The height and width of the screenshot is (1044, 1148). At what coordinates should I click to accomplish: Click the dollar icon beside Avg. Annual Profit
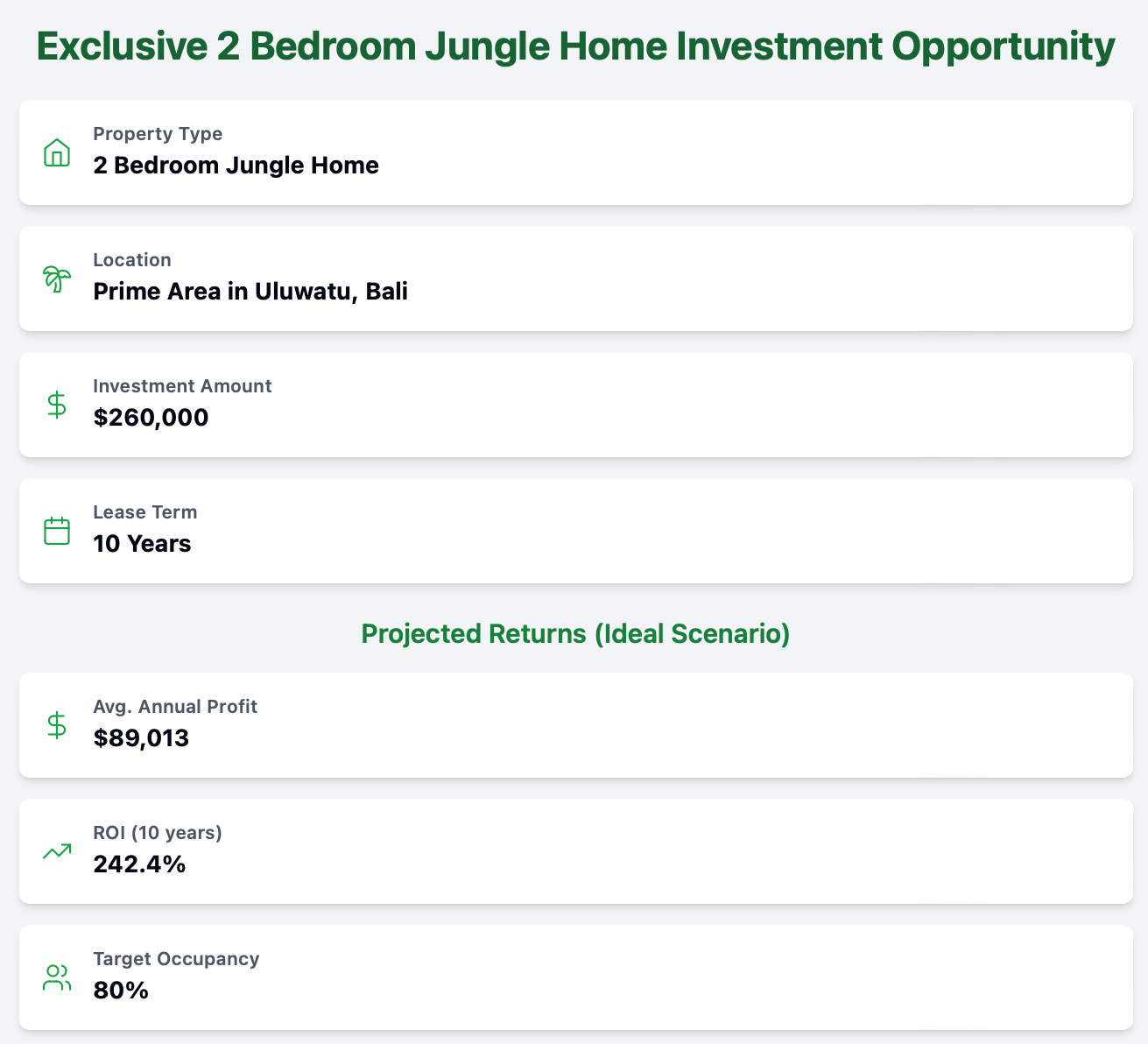[57, 725]
